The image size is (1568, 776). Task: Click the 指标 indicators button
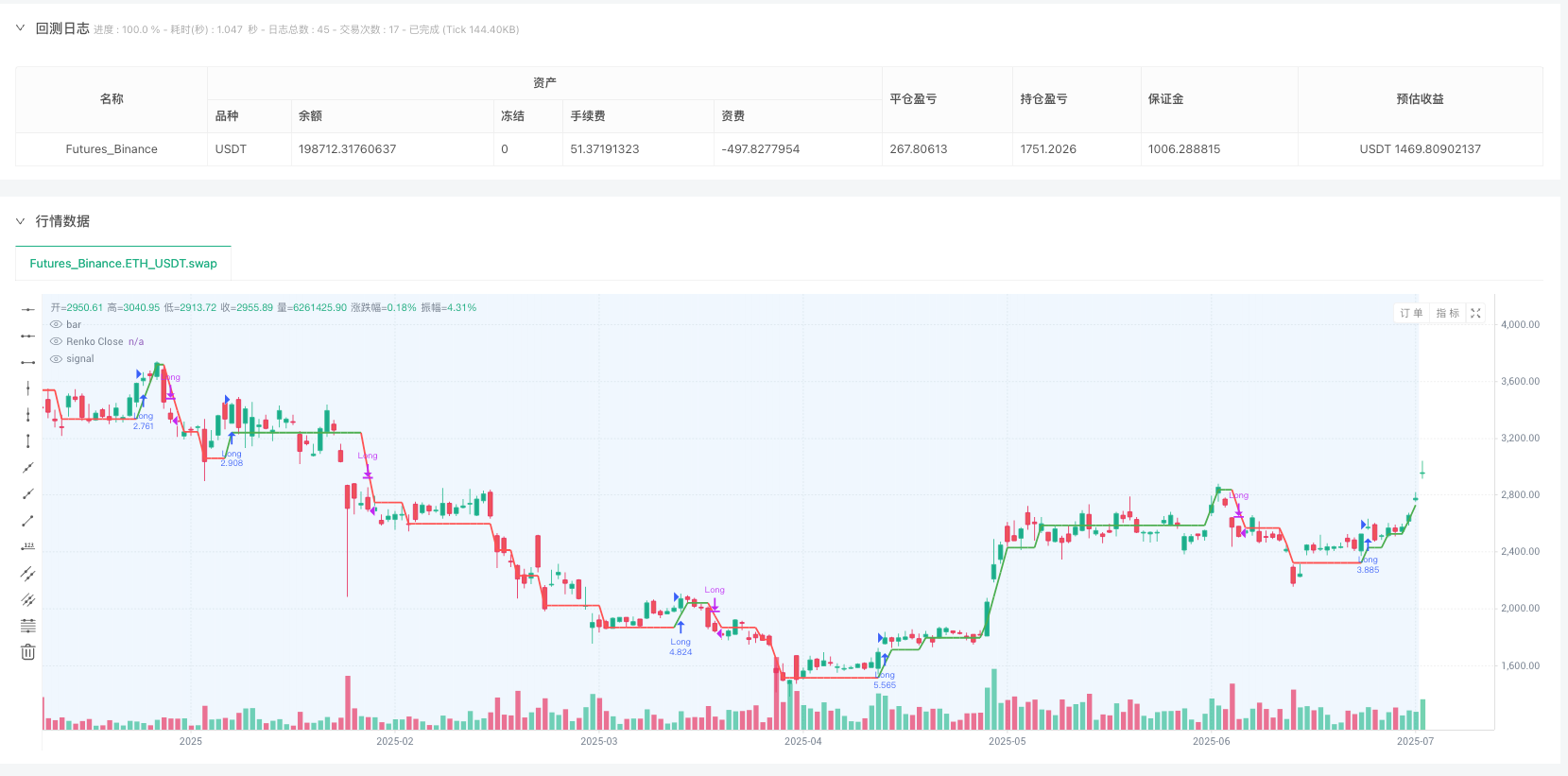[1447, 313]
